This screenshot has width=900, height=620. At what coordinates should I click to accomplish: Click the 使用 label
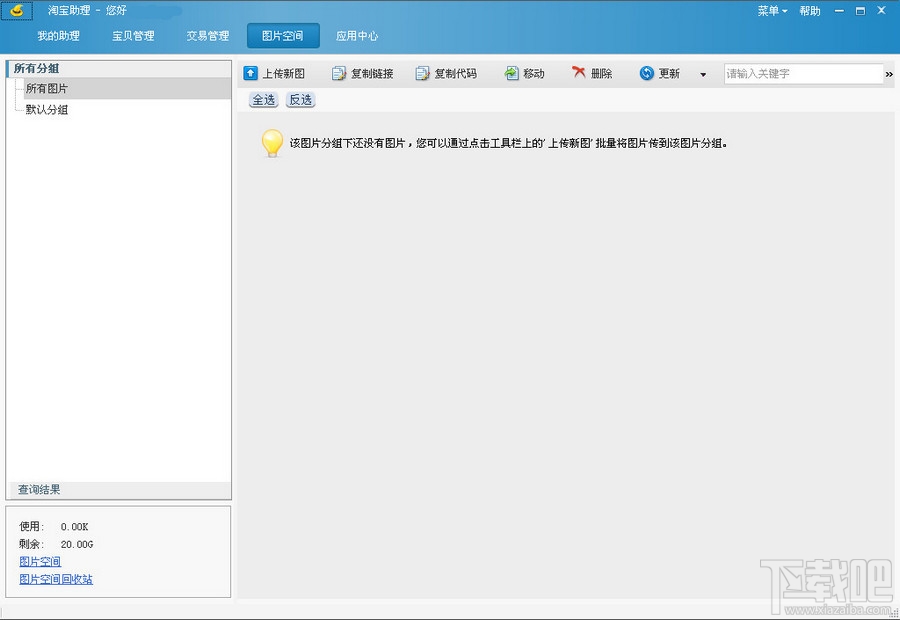coord(32,526)
